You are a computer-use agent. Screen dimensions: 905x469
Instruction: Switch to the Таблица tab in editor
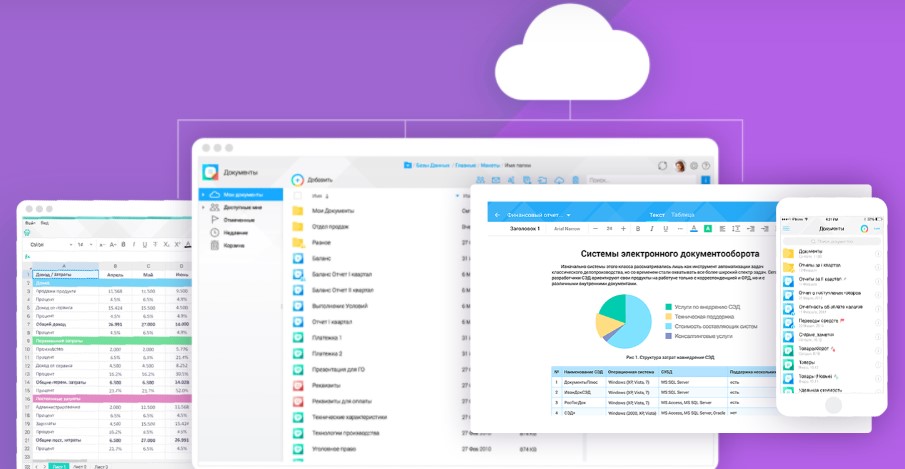[682, 214]
